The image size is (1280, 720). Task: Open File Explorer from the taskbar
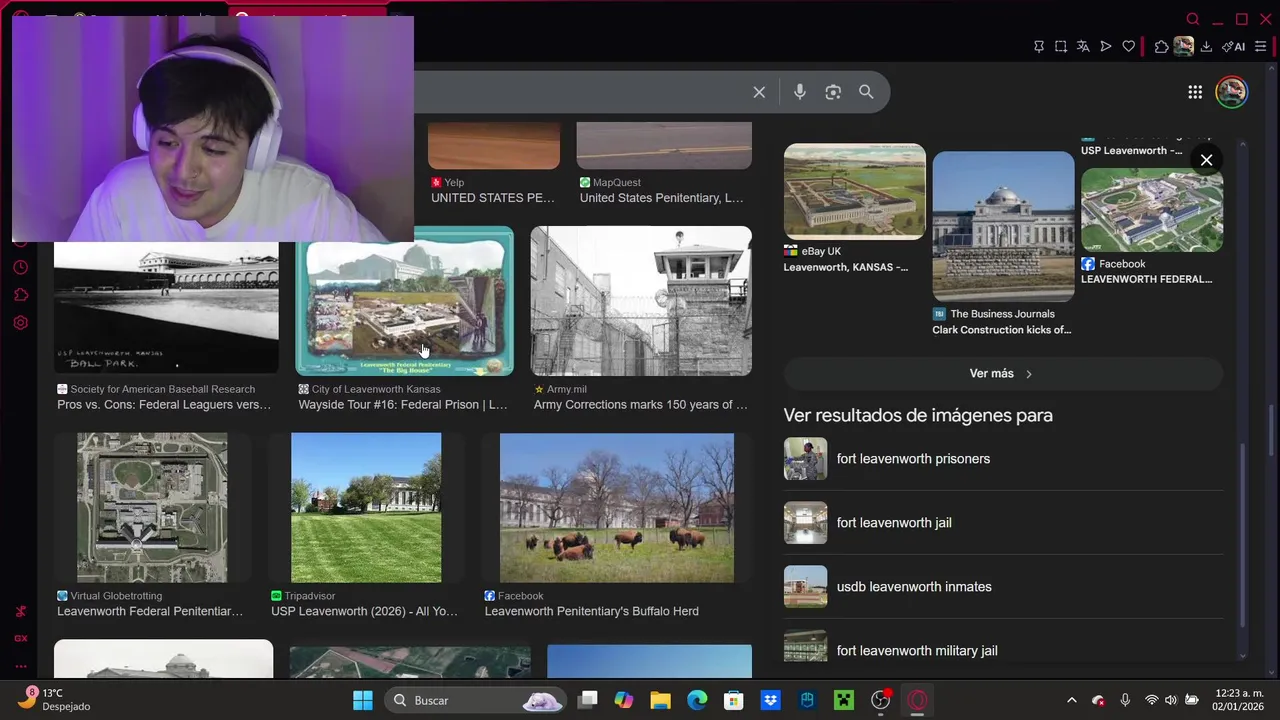[661, 700]
